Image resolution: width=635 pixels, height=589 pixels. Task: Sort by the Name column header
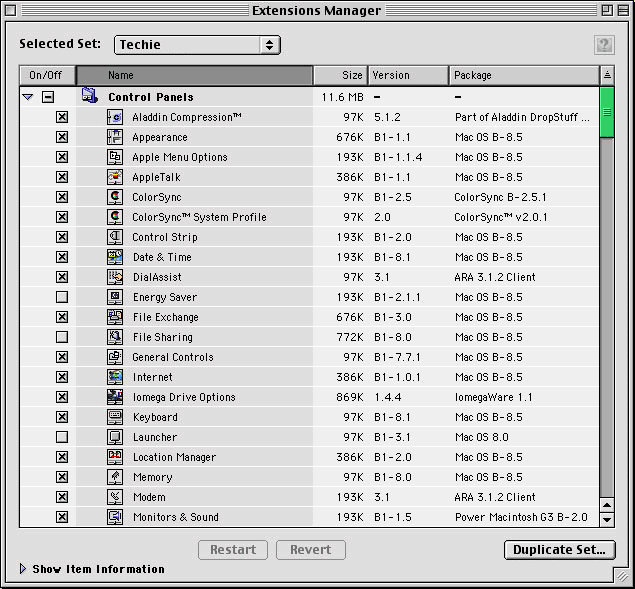coord(194,75)
